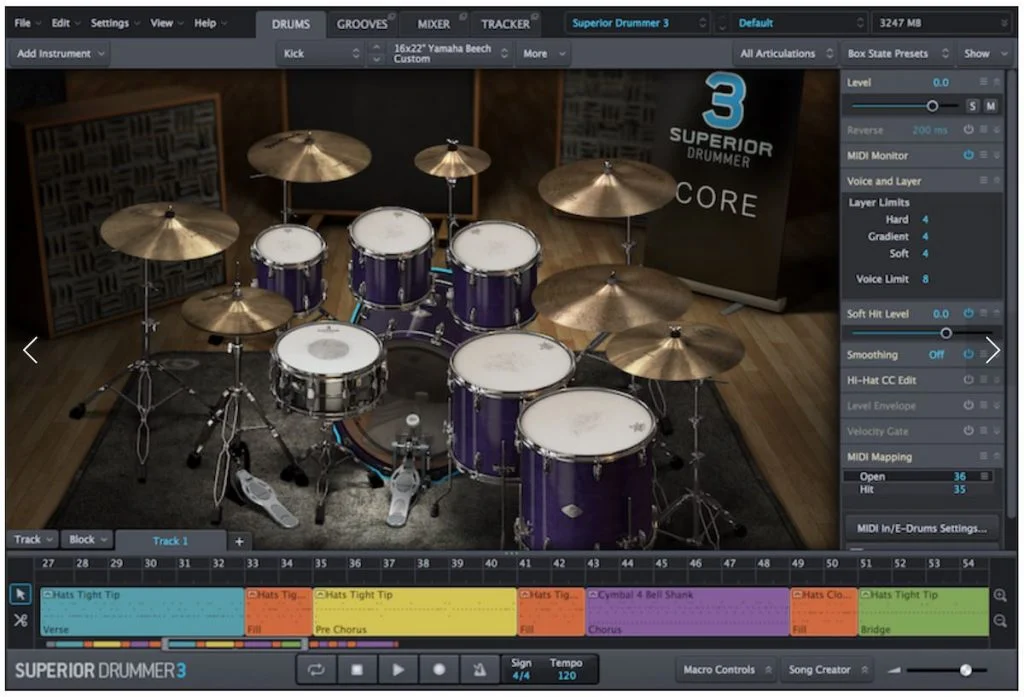The width and height of the screenshot is (1024, 697).
Task: Toggle the metronome icon
Action: [479, 670]
